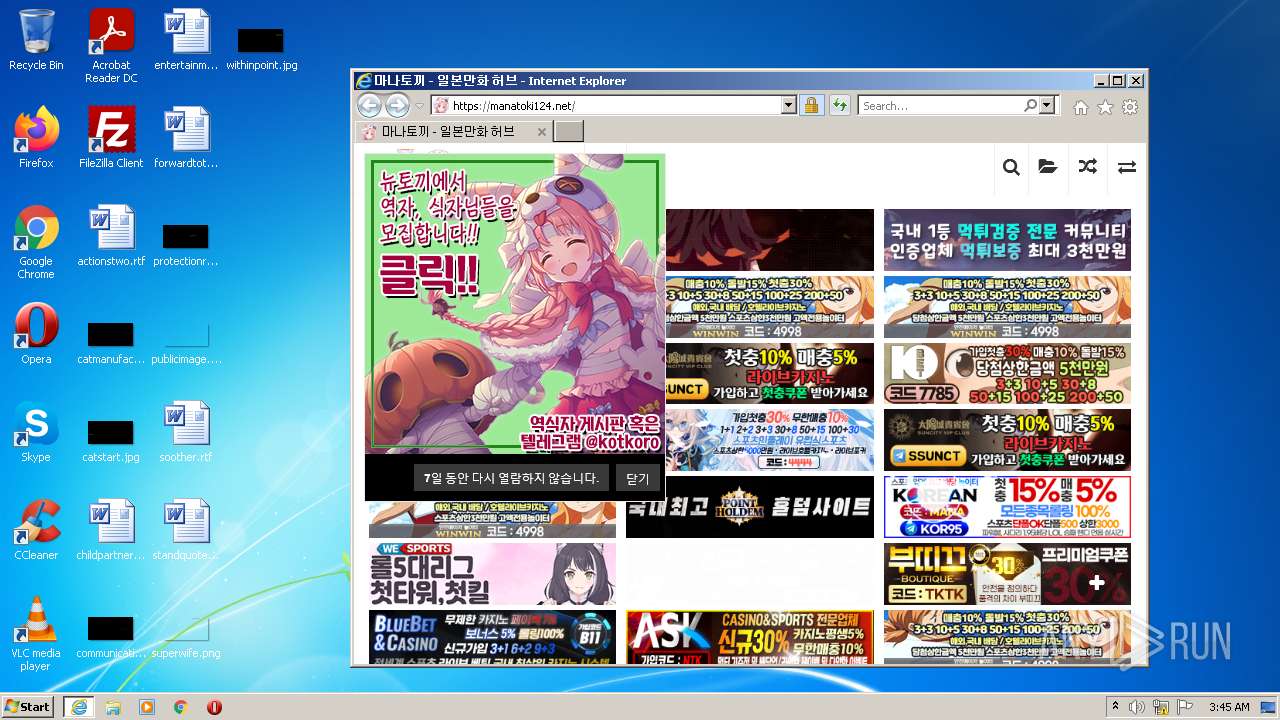The height and width of the screenshot is (720, 1280).
Task: Open the recent pages dropdown arrow
Action: point(420,106)
